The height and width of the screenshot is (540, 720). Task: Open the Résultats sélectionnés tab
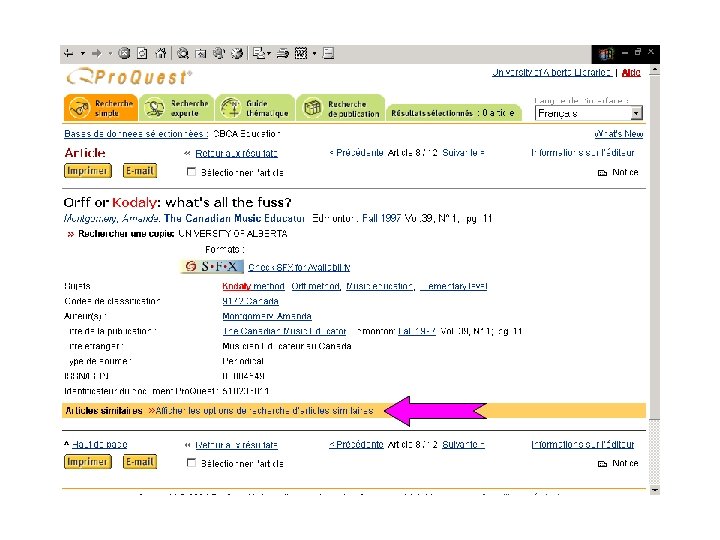pyautogui.click(x=453, y=113)
